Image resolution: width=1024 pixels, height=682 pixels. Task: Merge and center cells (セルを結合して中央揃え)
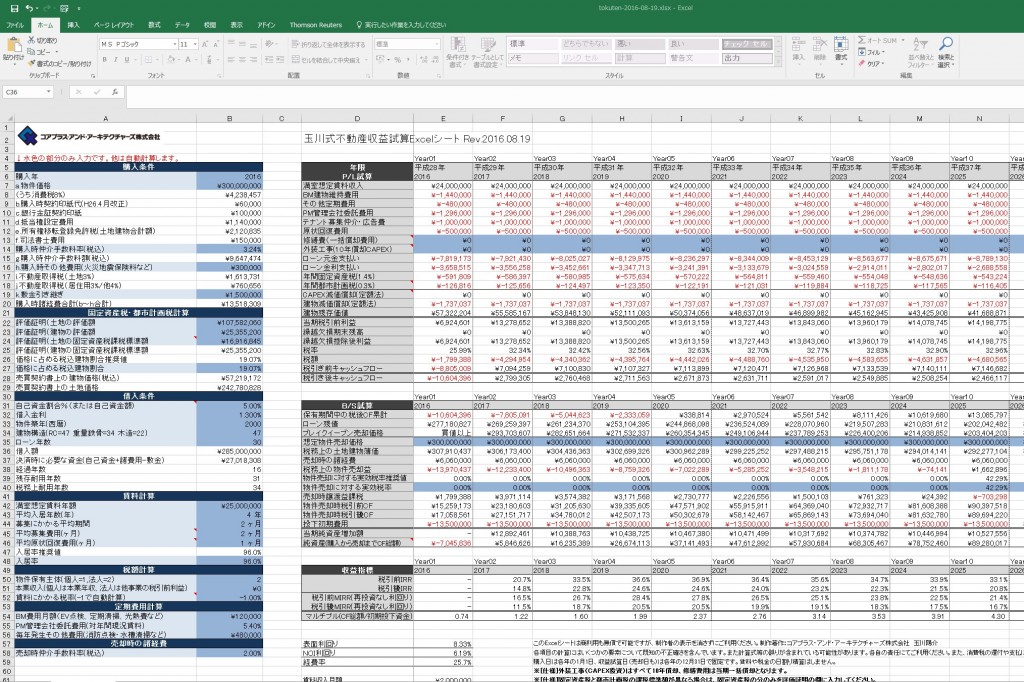[326, 59]
